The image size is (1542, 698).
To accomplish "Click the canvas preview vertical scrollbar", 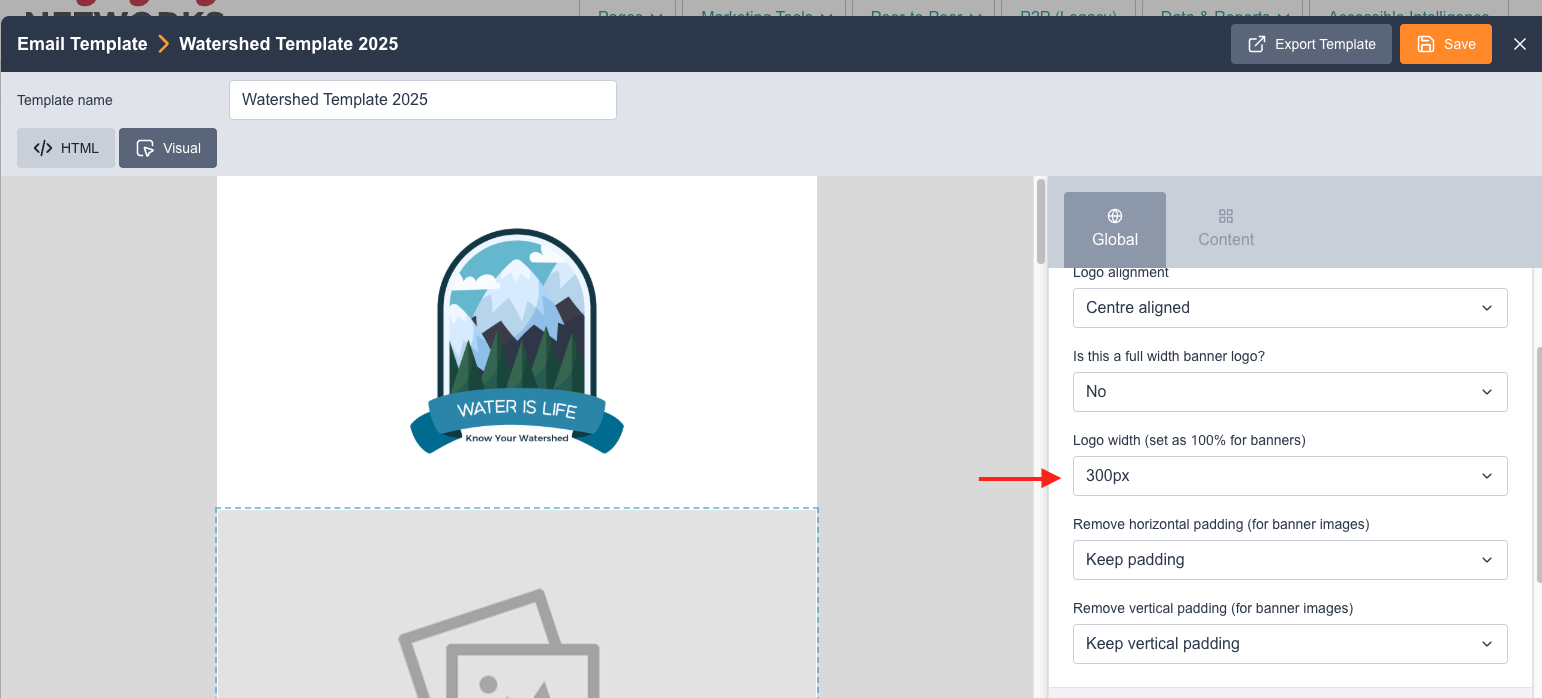I will [x=1041, y=222].
